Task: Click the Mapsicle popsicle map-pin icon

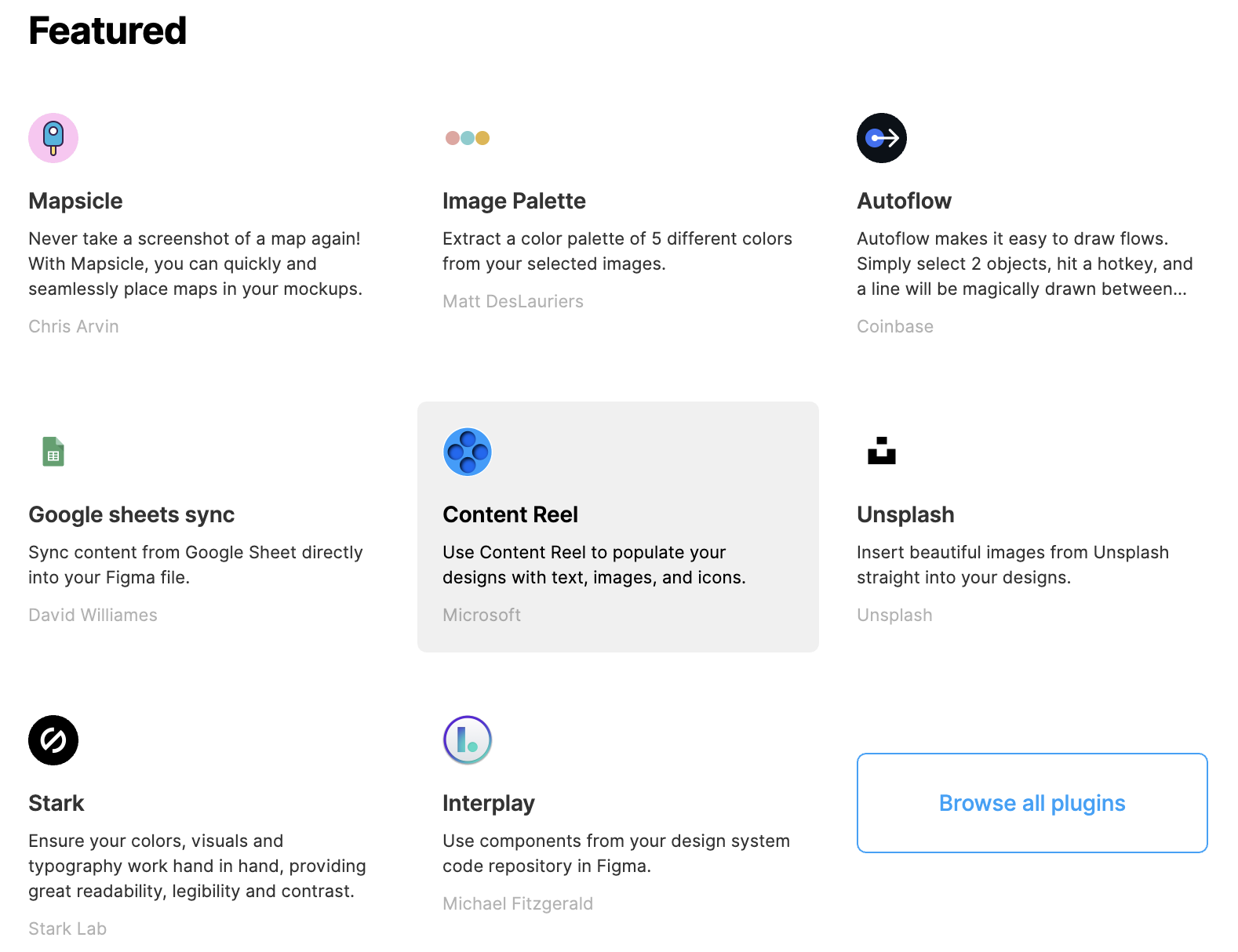Action: [x=53, y=138]
